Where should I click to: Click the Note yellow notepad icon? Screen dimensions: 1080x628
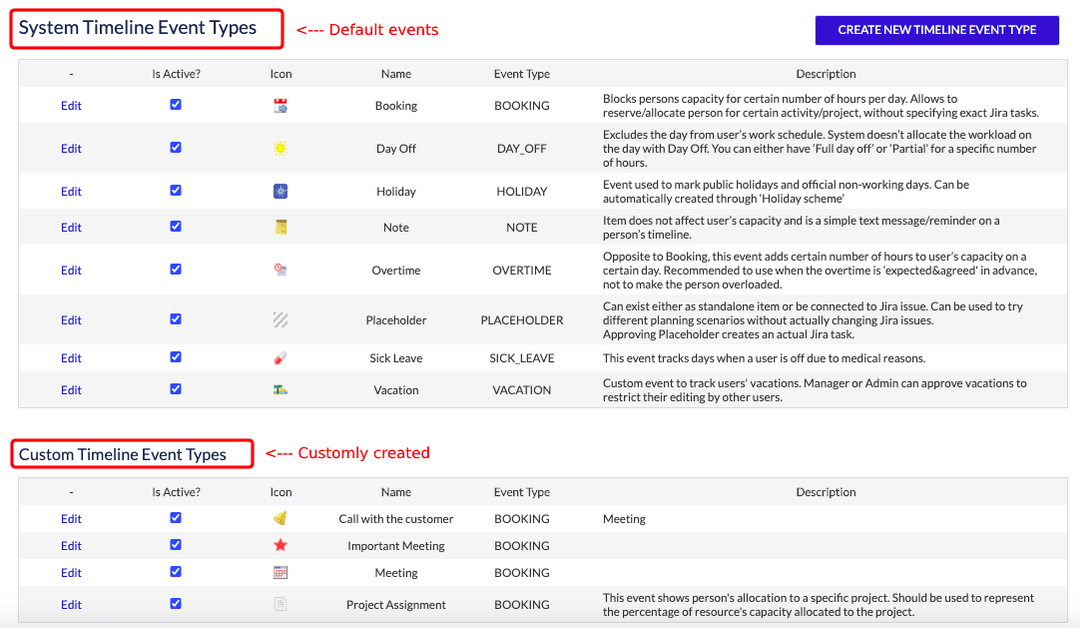(x=280, y=227)
